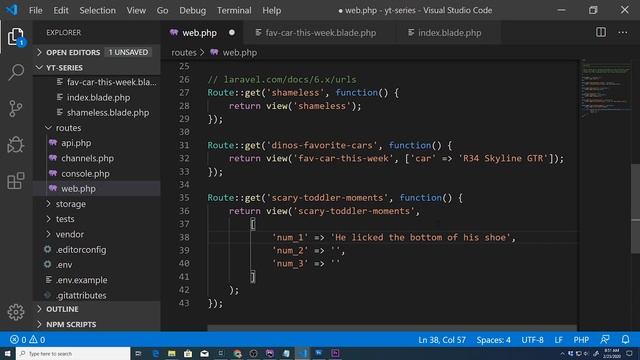Viewport: 640px width, 360px height.
Task: Open the Extensions view
Action: click(x=16, y=181)
